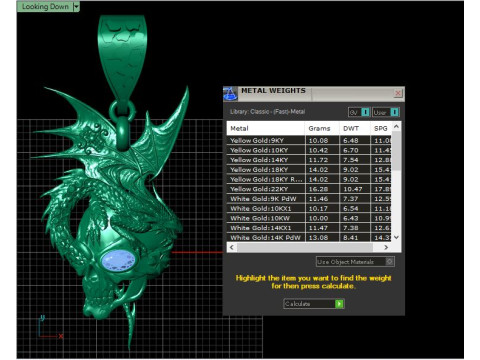This screenshot has width=480, height=360.
Task: Select the Yellow Gold:9KY row
Action: (x=309, y=140)
